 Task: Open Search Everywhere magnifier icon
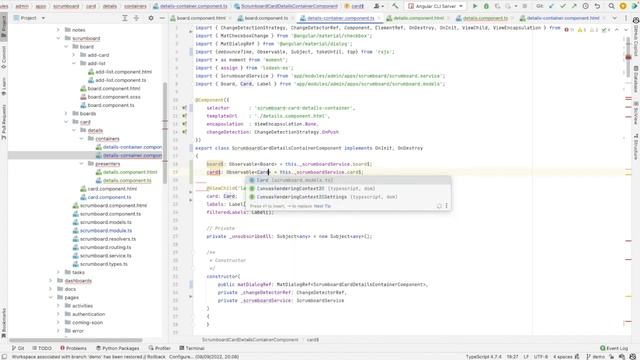tap(611, 6)
